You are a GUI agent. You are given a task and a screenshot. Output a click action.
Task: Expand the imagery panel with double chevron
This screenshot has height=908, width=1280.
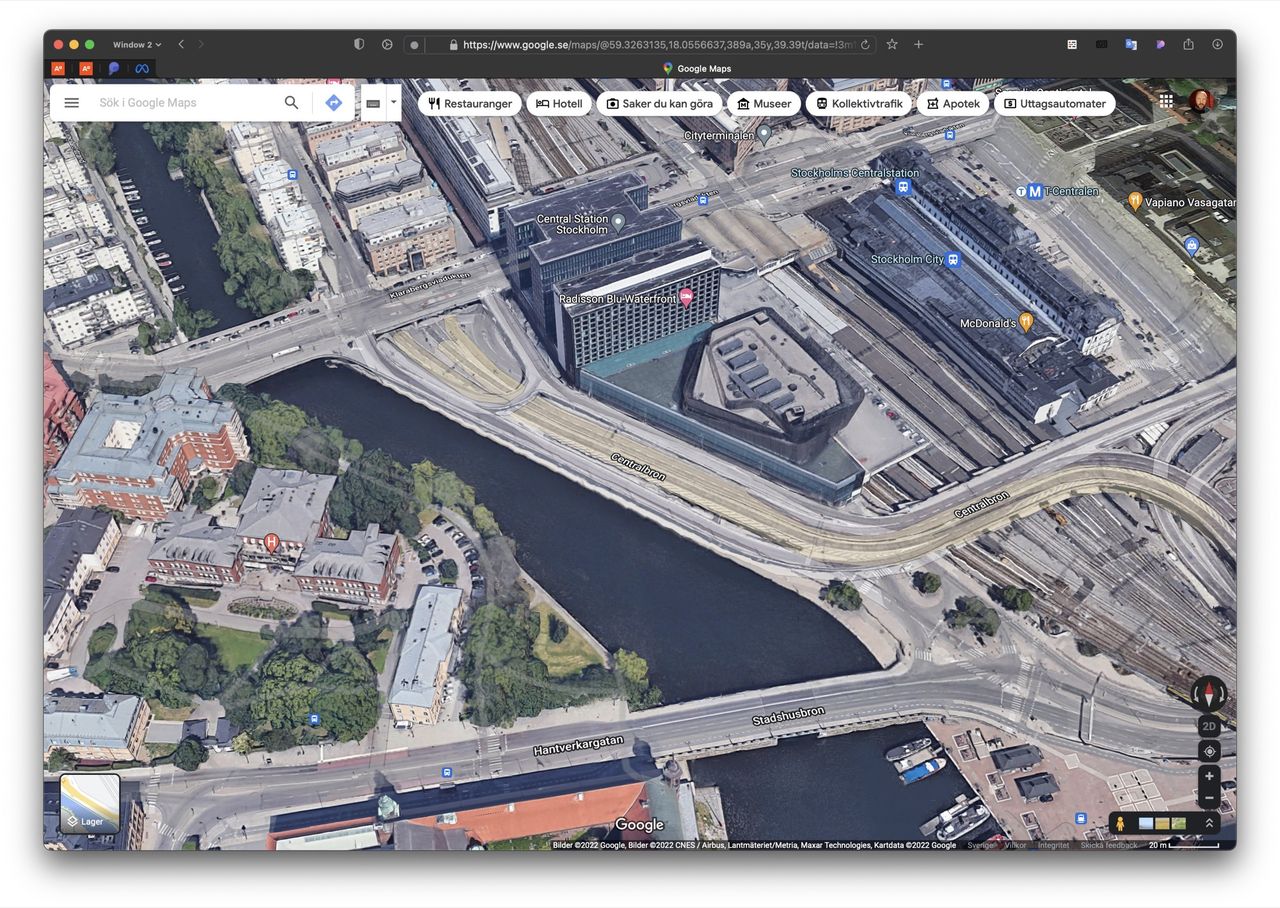pyautogui.click(x=1209, y=823)
